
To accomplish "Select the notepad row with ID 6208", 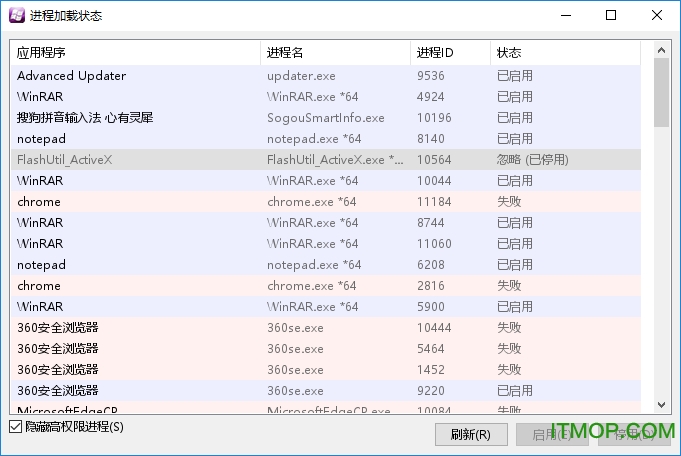I will tap(326, 265).
